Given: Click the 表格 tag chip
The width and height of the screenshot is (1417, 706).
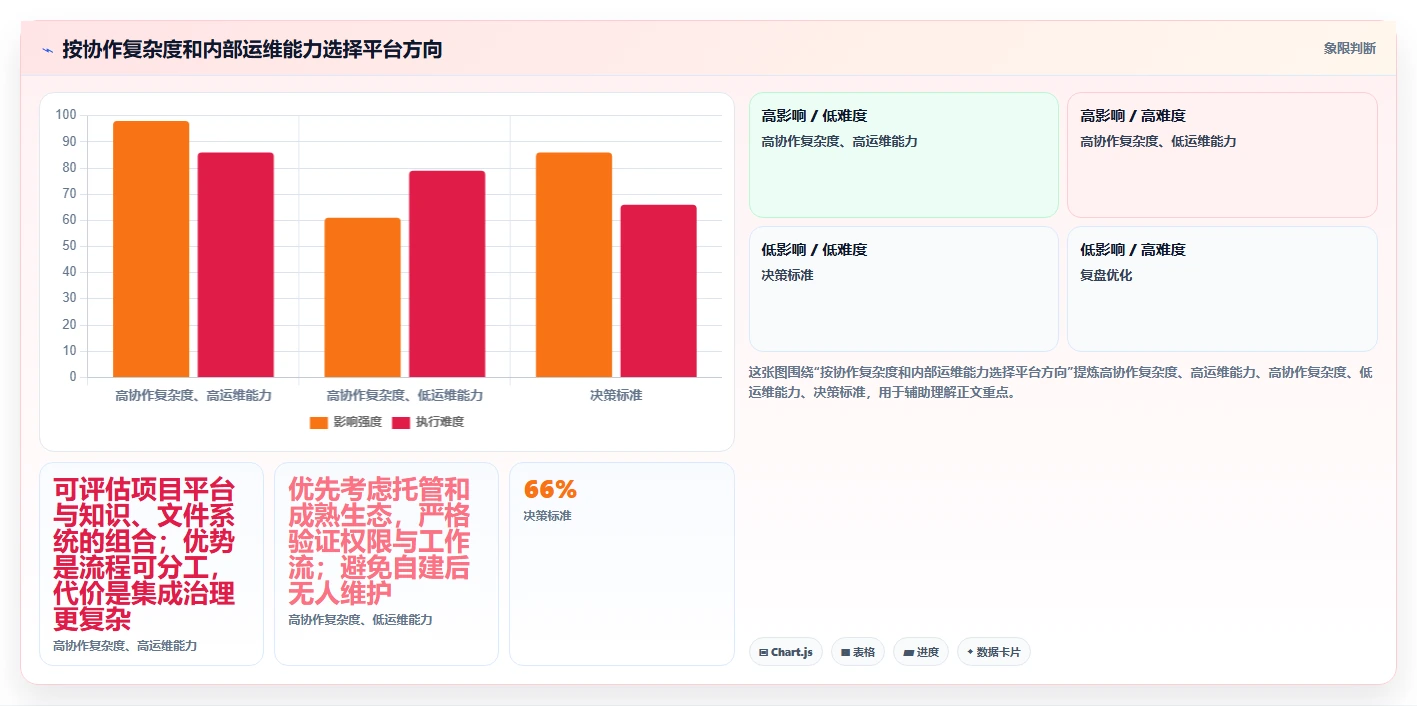Looking at the screenshot, I should [x=858, y=652].
